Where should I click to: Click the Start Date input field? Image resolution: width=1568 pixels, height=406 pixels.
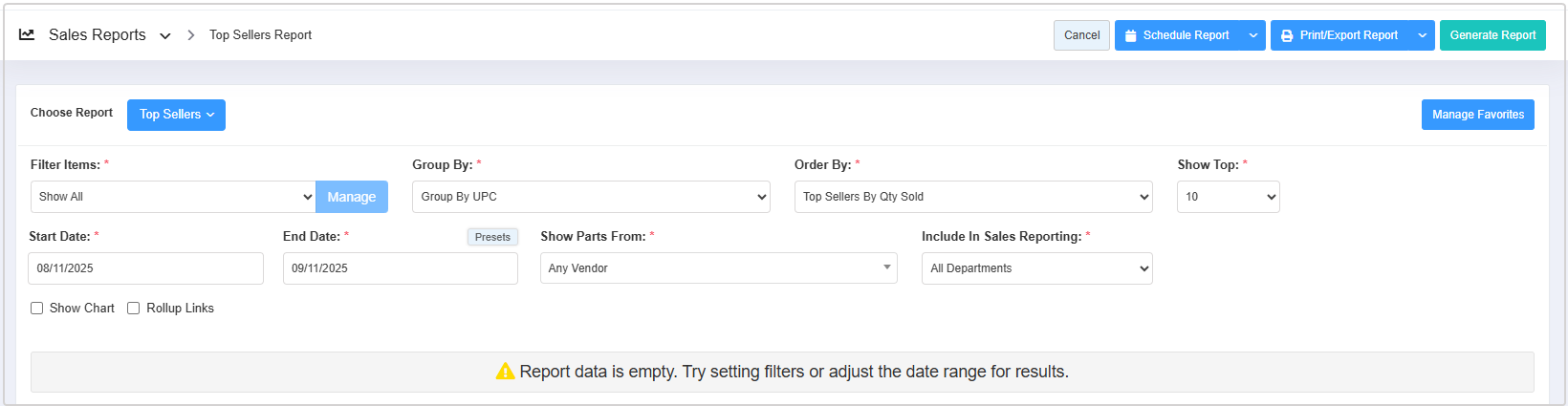coord(145,268)
